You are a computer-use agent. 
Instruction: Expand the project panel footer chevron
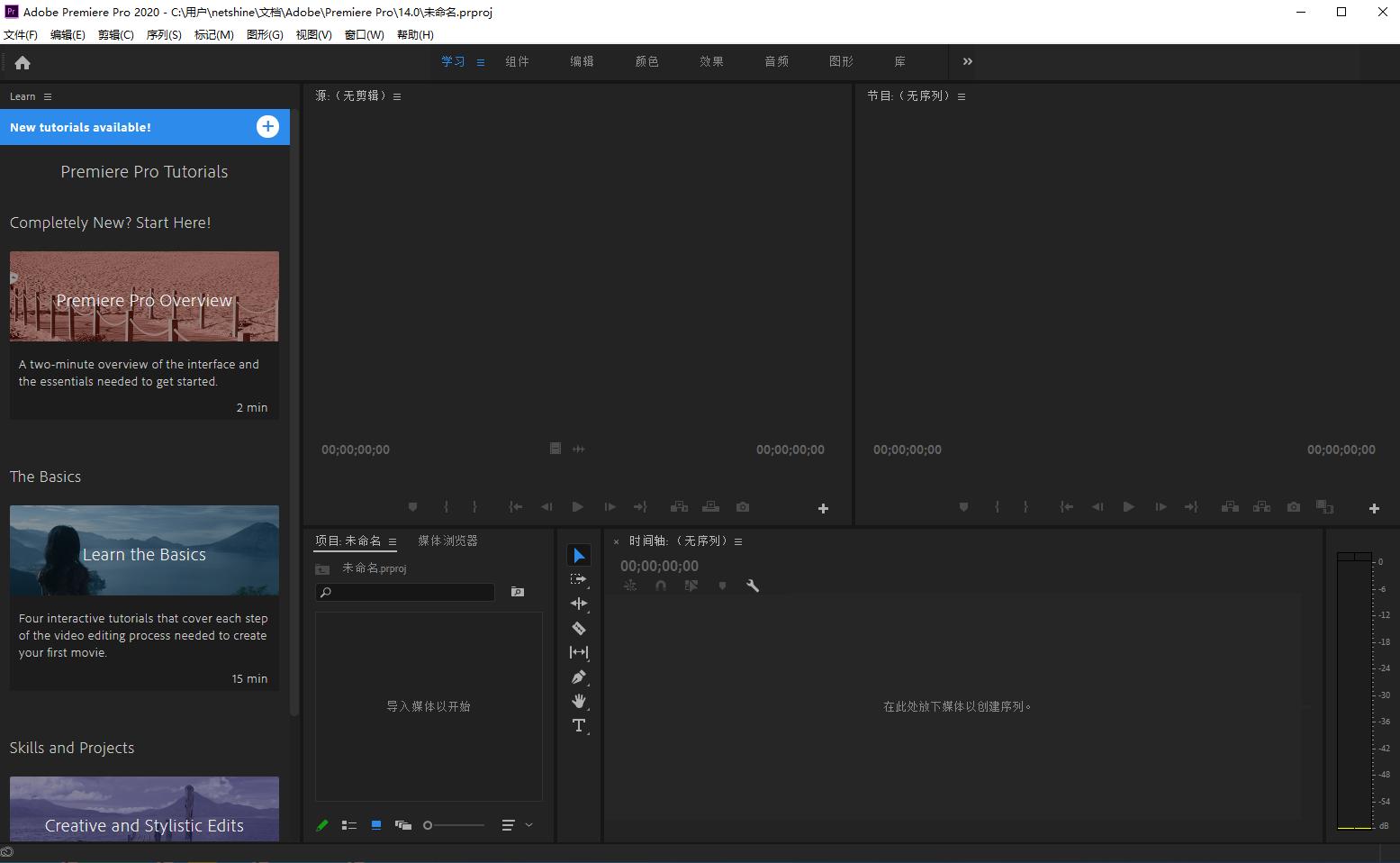[x=528, y=825]
